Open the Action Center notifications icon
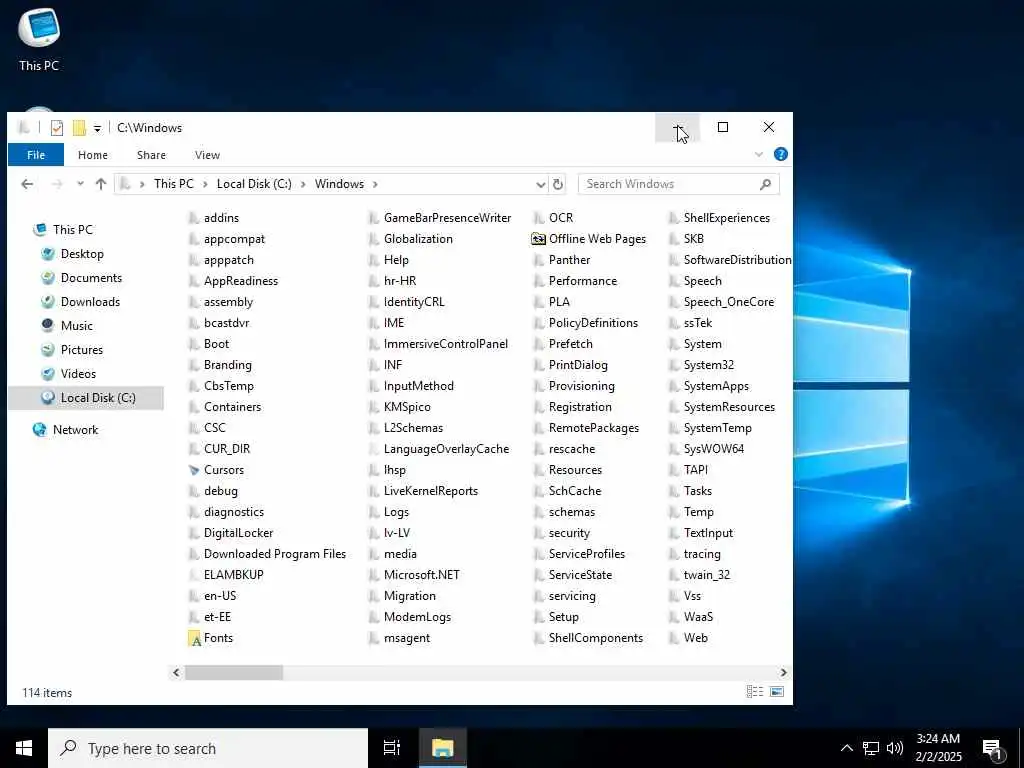 [x=993, y=750]
